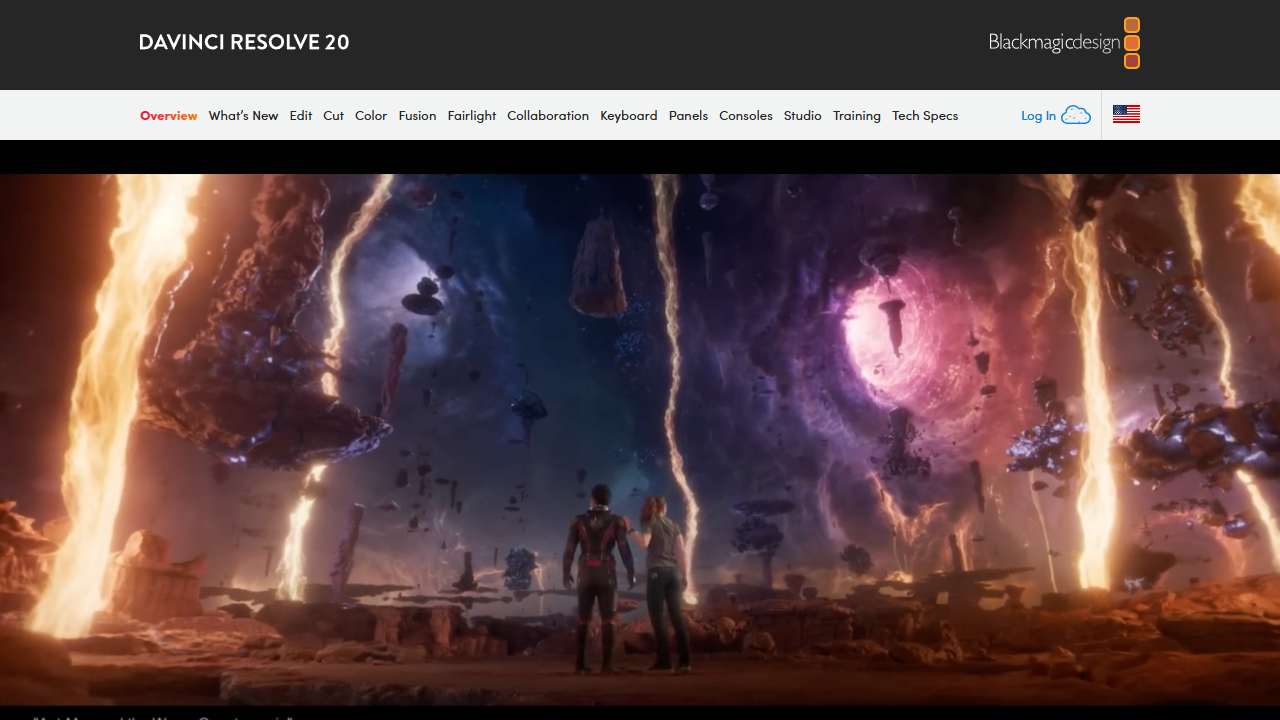Click the cloud icon beside Log In
The width and height of the screenshot is (1280, 720).
[x=1076, y=115]
